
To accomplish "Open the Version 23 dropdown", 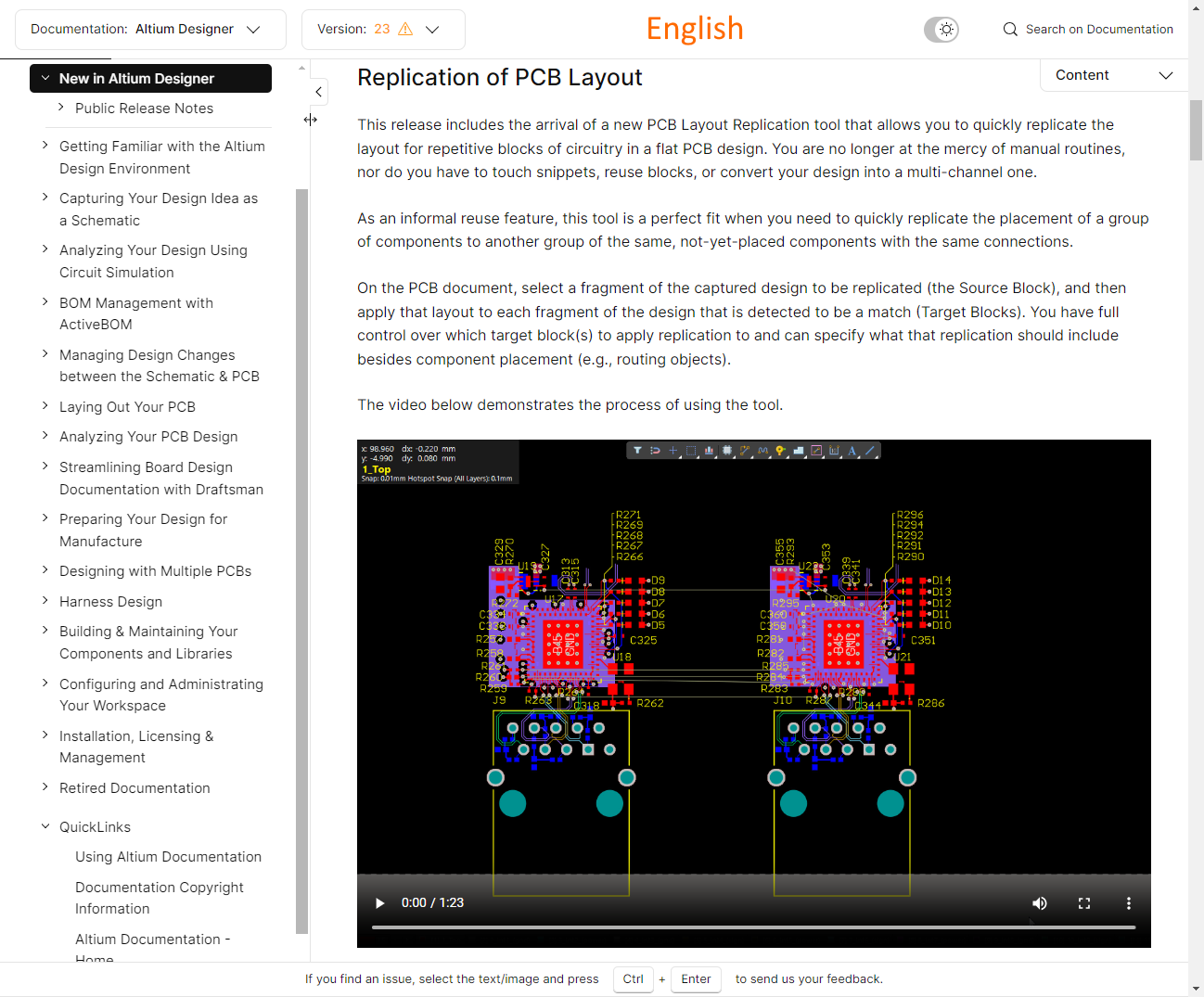I will 383,30.
